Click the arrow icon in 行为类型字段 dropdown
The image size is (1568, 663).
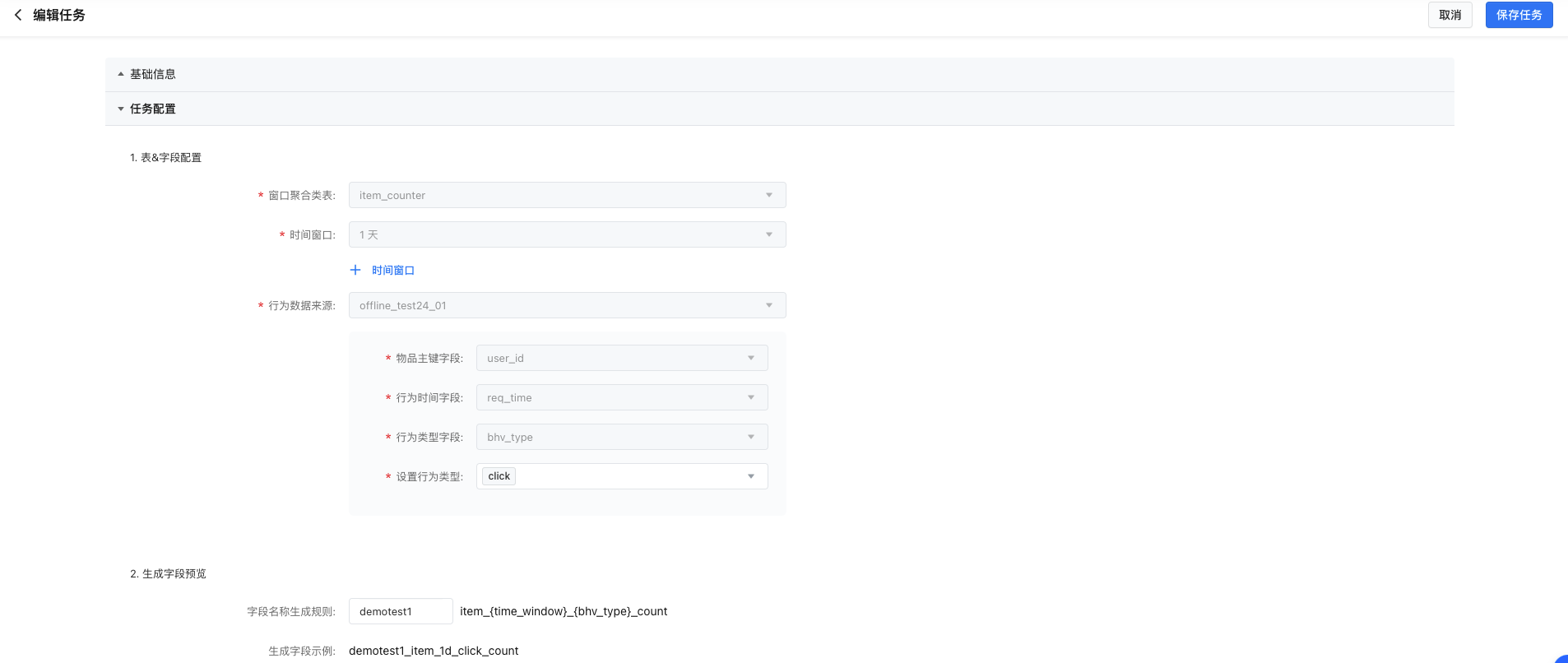click(750, 437)
